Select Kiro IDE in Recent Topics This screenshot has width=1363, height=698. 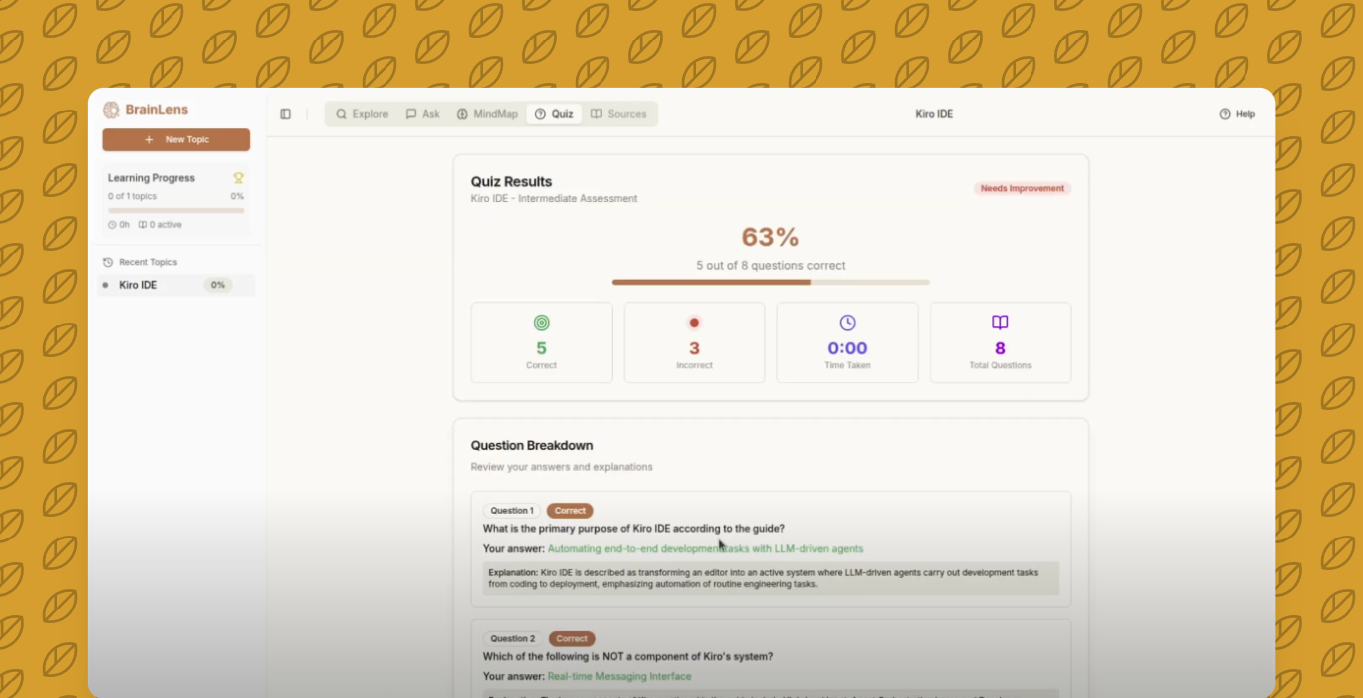coord(176,285)
